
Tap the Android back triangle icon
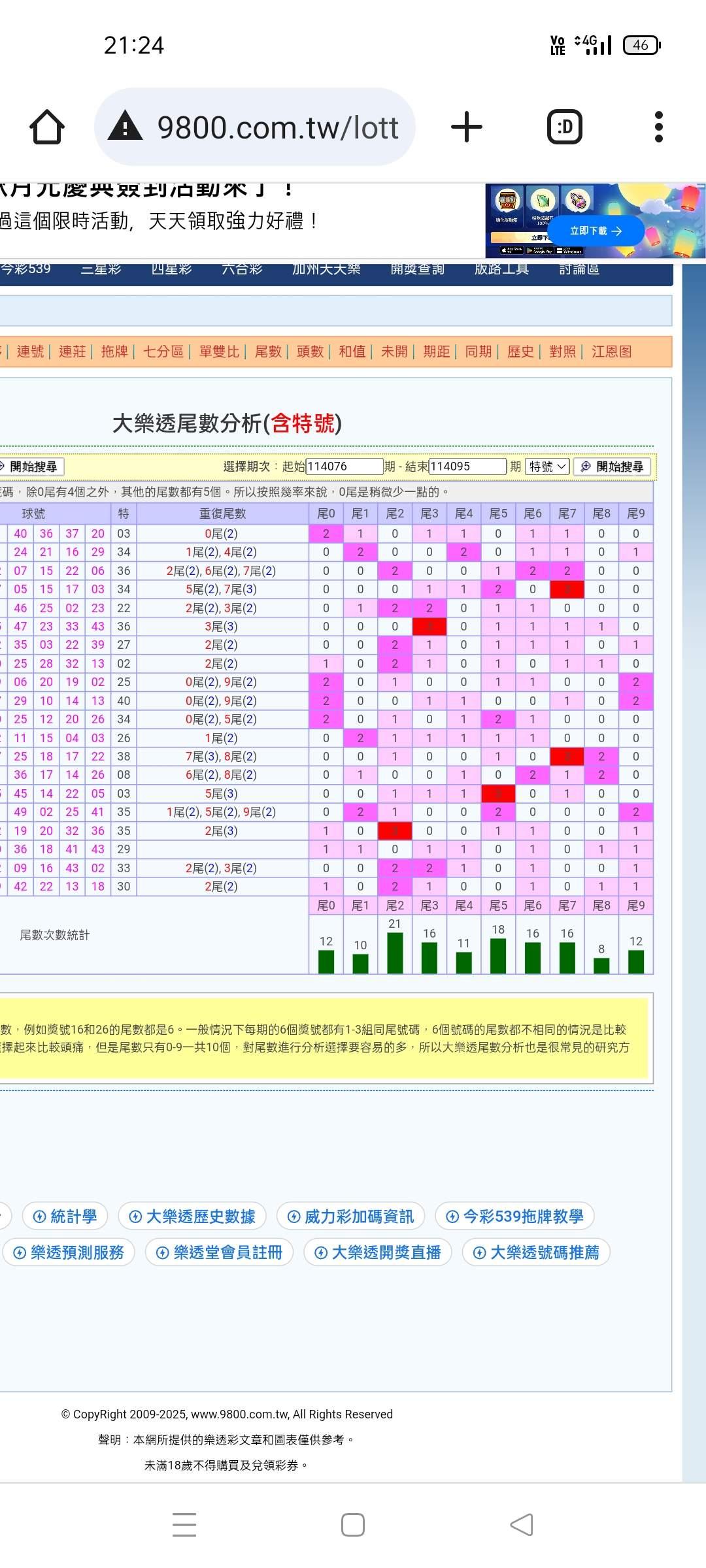pos(521,1525)
